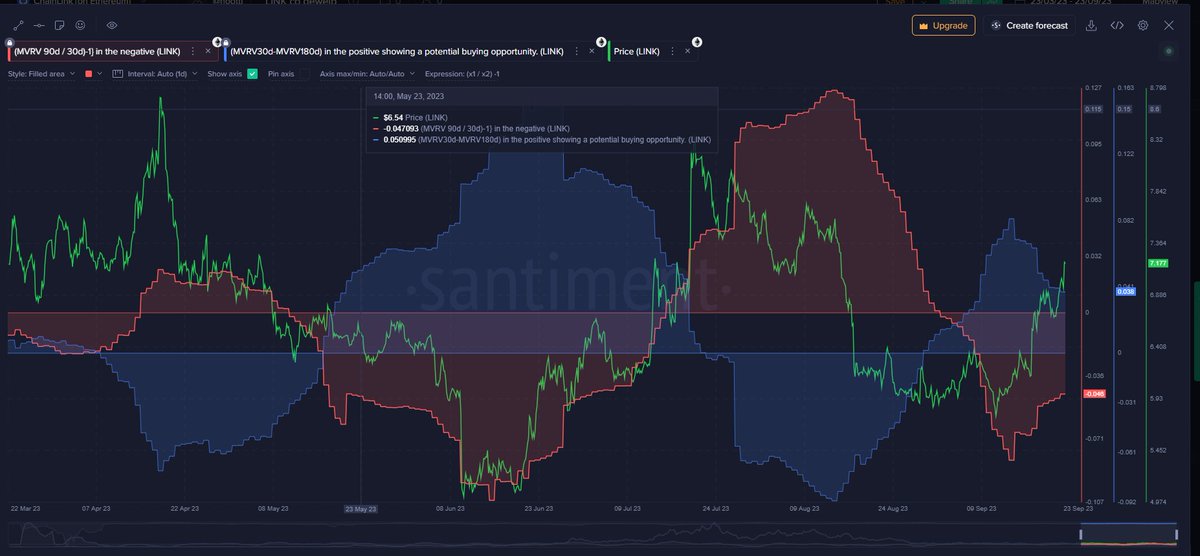Toggle the Pin axis checkbox

click(304, 74)
